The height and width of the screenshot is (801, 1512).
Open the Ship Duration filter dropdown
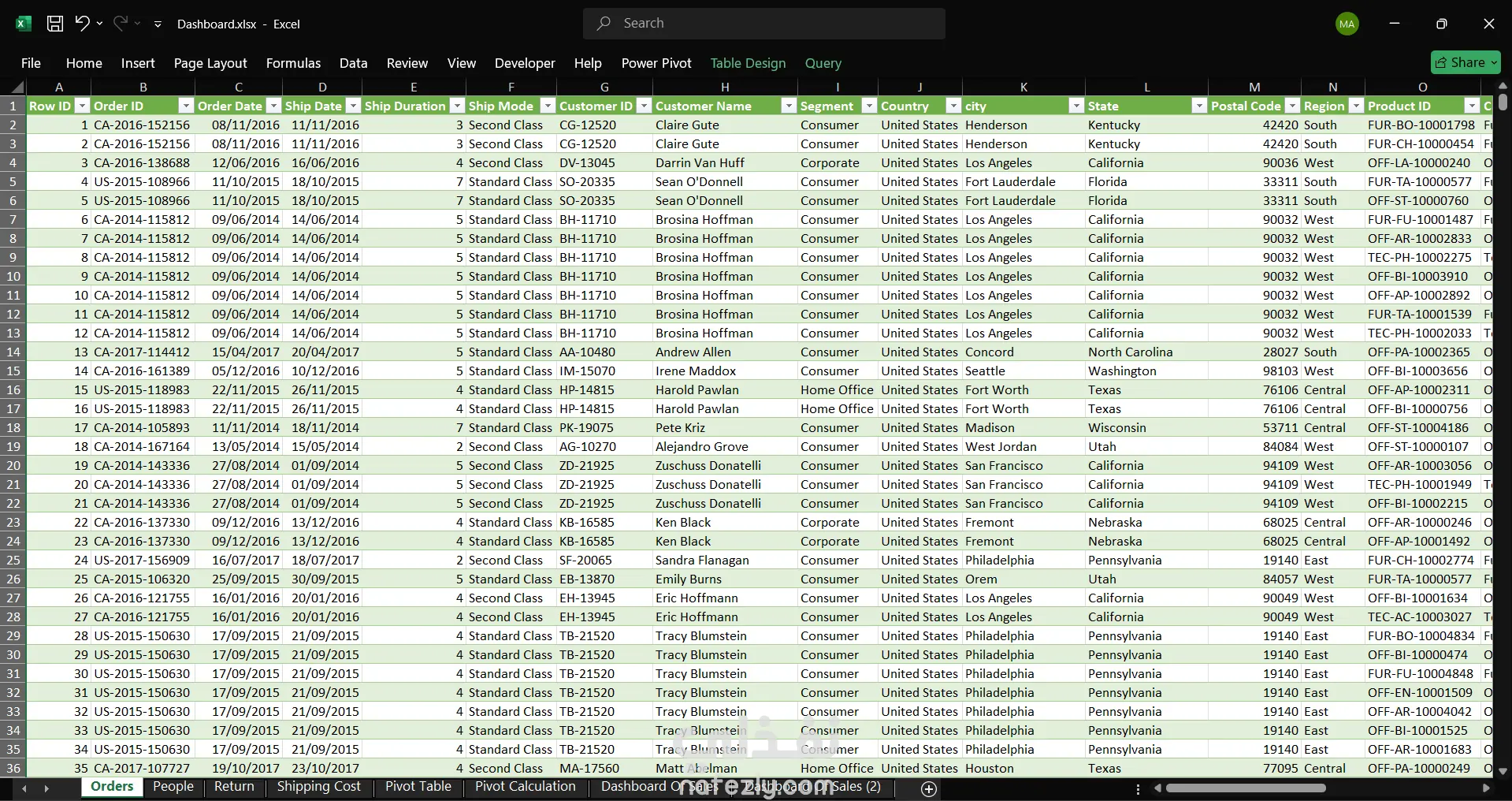click(x=457, y=106)
